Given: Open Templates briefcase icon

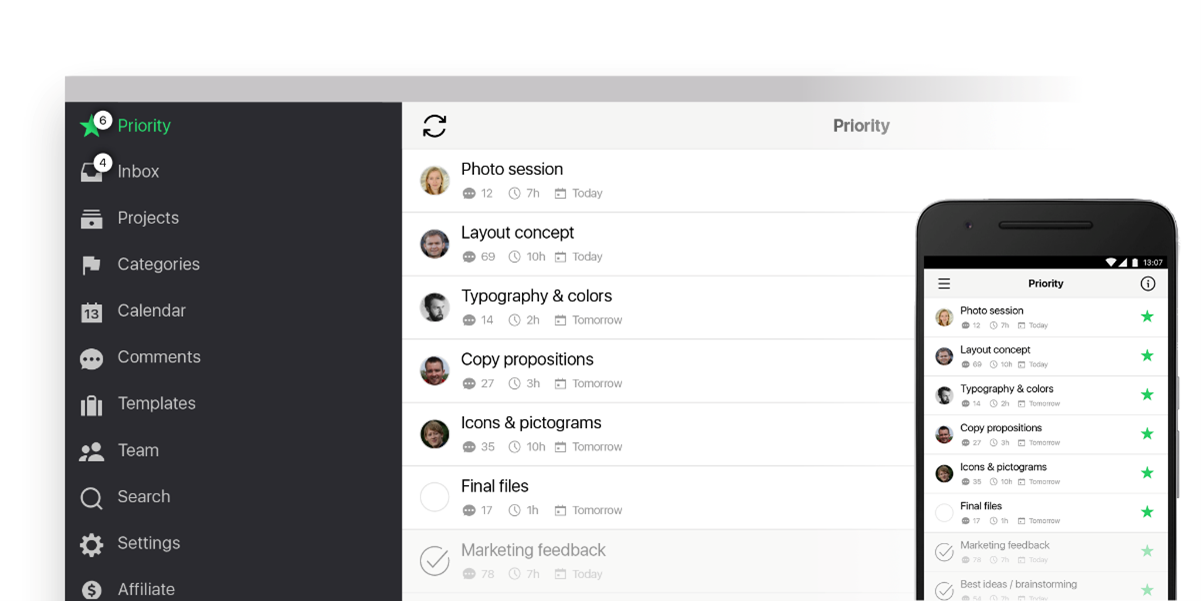Looking at the screenshot, I should click(x=92, y=404).
